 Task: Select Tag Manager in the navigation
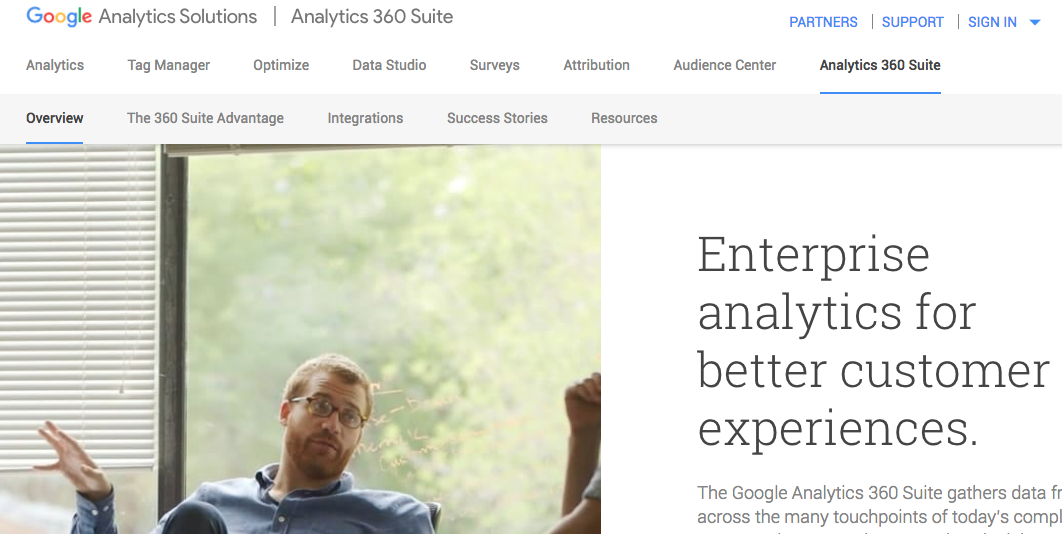click(x=169, y=65)
